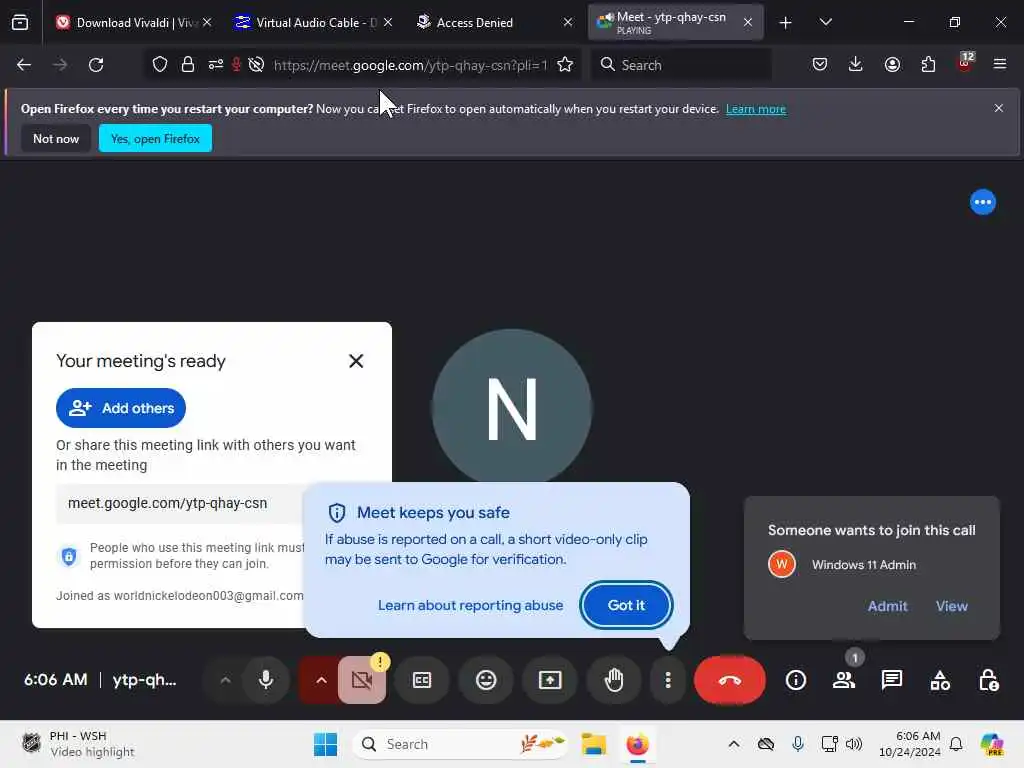Screen dimensions: 1024x768
Task: Click the Not now button
Action: 56,138
